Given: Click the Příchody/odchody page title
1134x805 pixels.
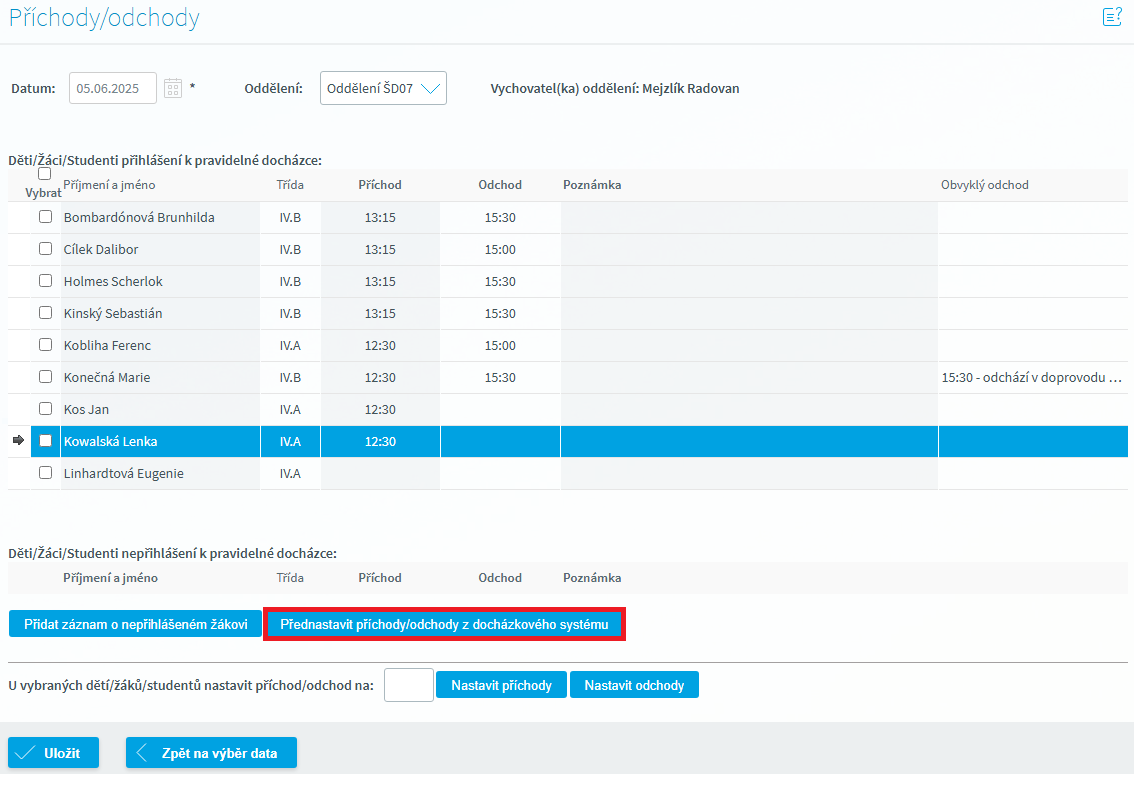Looking at the screenshot, I should pos(104,17).
